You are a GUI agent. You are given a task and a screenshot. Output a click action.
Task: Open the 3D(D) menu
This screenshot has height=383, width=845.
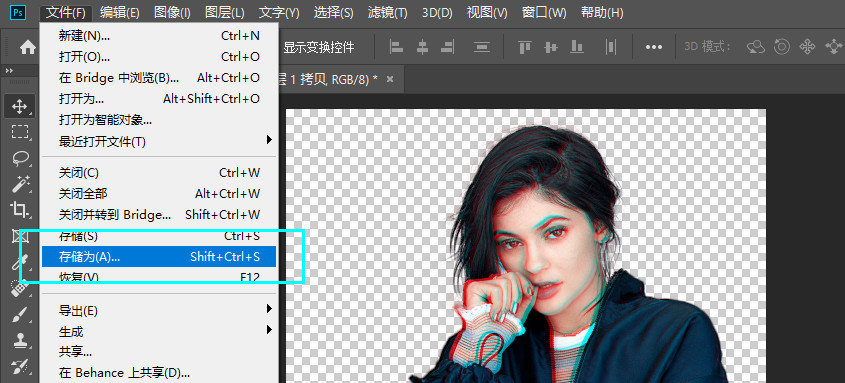(x=437, y=12)
